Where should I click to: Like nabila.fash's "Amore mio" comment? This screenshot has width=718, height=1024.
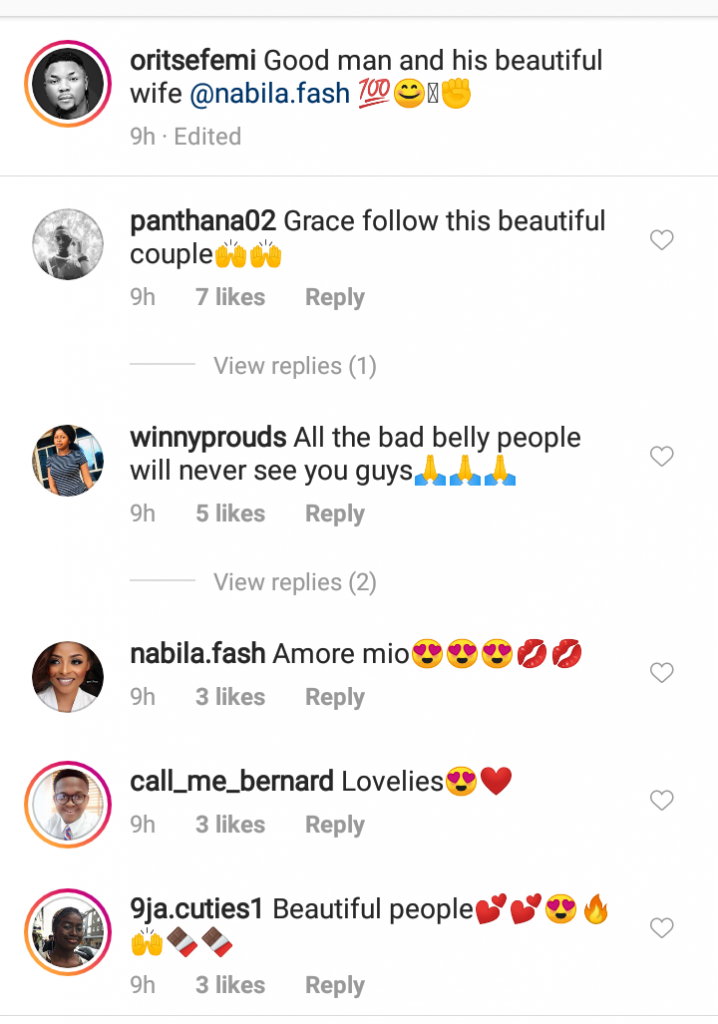[x=662, y=673]
